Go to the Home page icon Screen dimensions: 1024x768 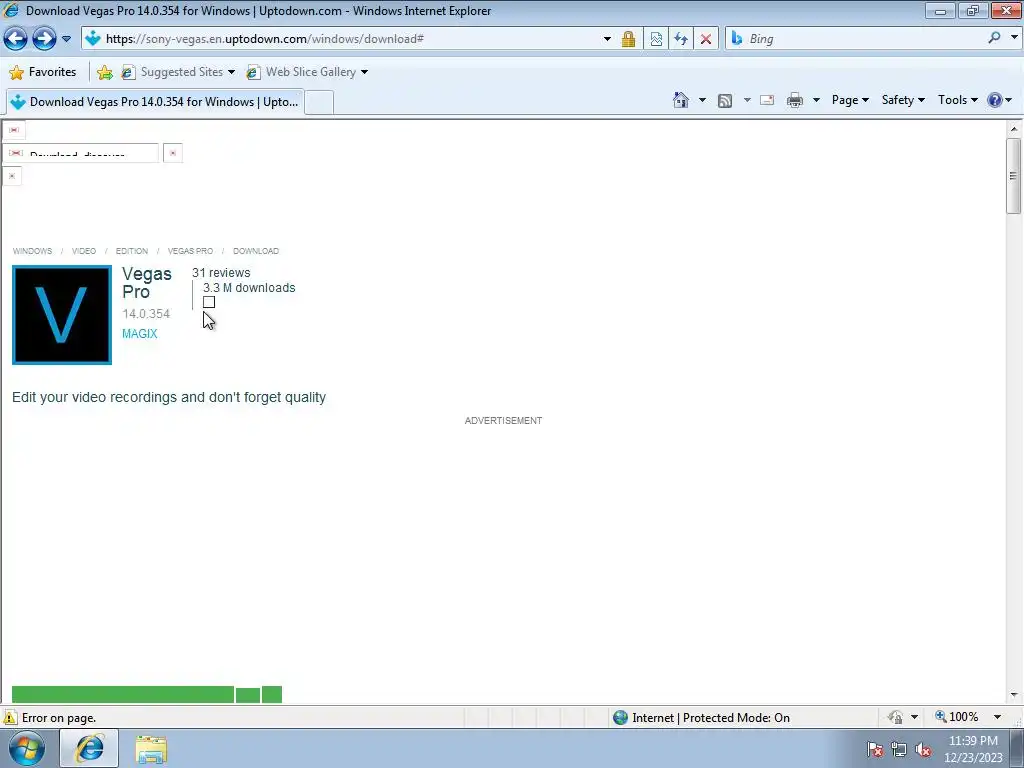pyautogui.click(x=680, y=100)
